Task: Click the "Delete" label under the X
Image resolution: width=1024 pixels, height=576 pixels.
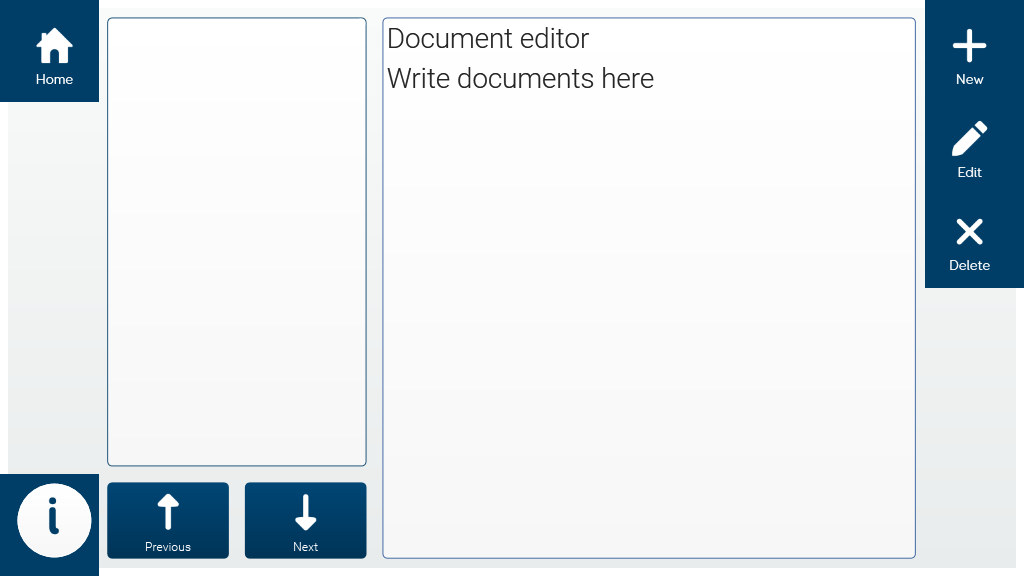Action: tap(969, 266)
